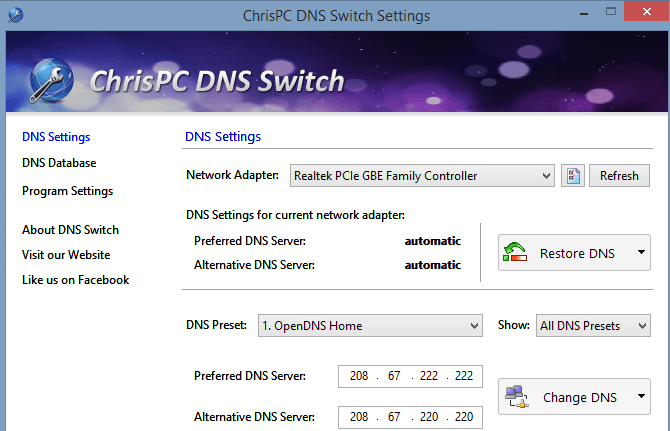Viewport: 670px width, 431px height.
Task: Click the Preferred DNS Server automatic value
Action: tap(433, 241)
